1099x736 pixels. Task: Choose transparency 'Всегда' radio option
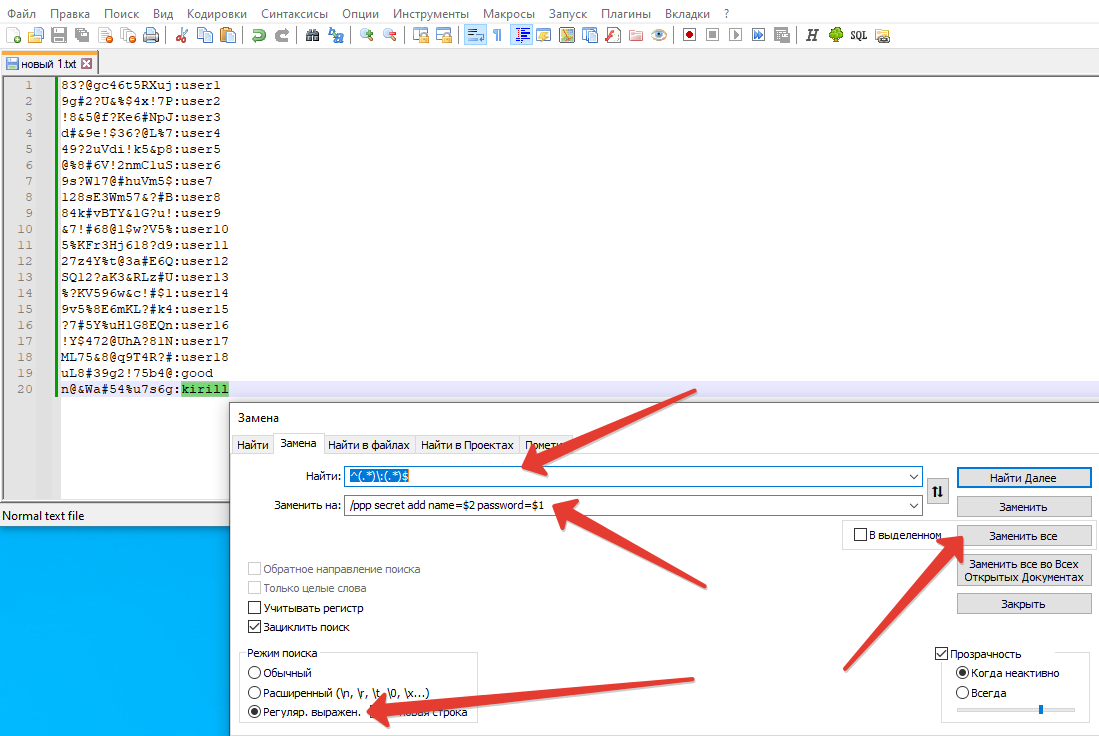[x=962, y=693]
